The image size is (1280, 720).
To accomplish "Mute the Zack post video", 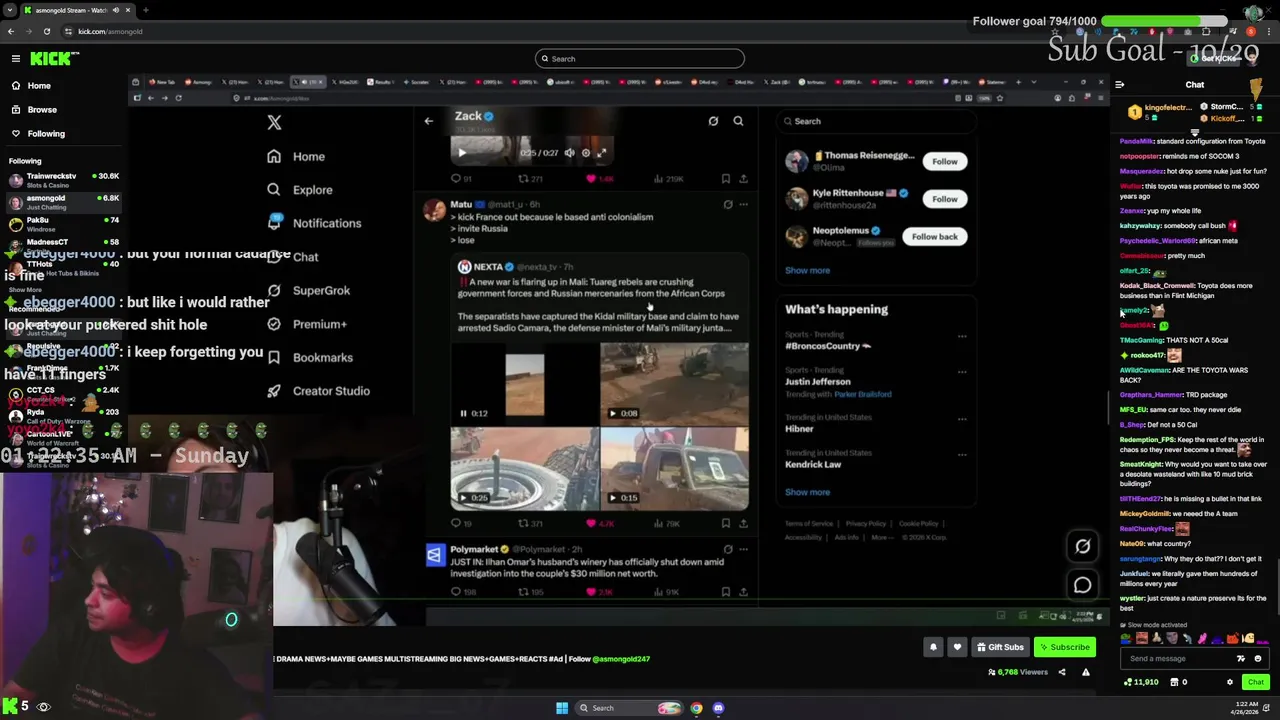I will 569,153.
